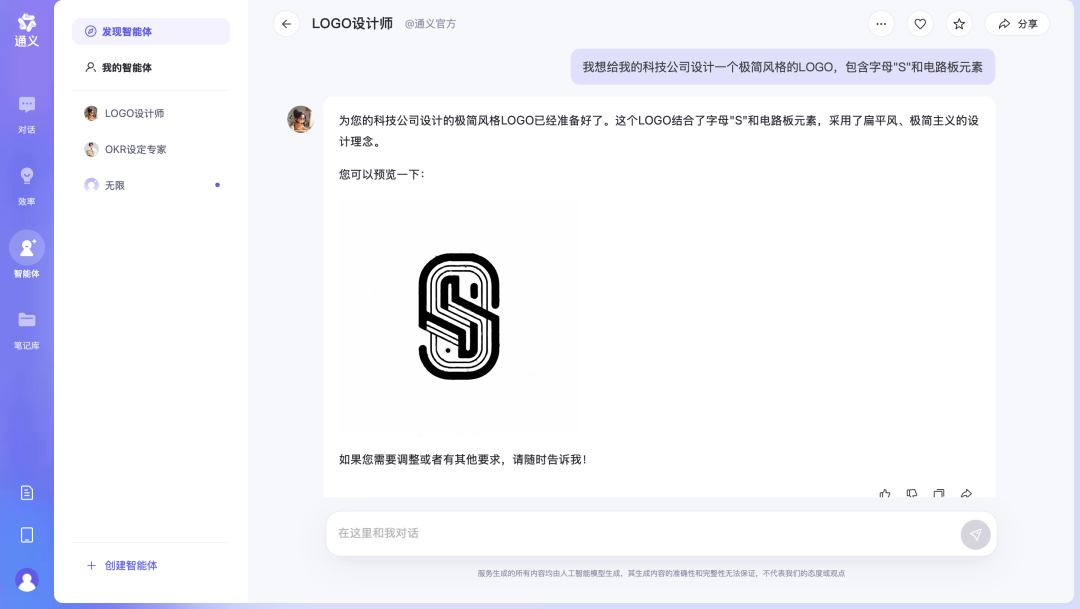
Task: Give a thumbs-down on the assistant's response
Action: 911,493
